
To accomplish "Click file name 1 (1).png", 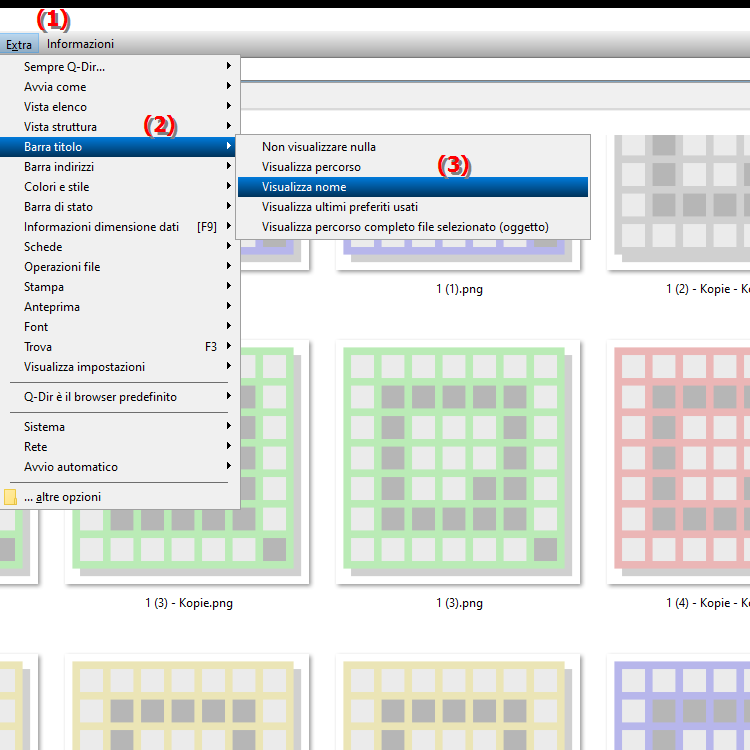I will click(x=460, y=289).
